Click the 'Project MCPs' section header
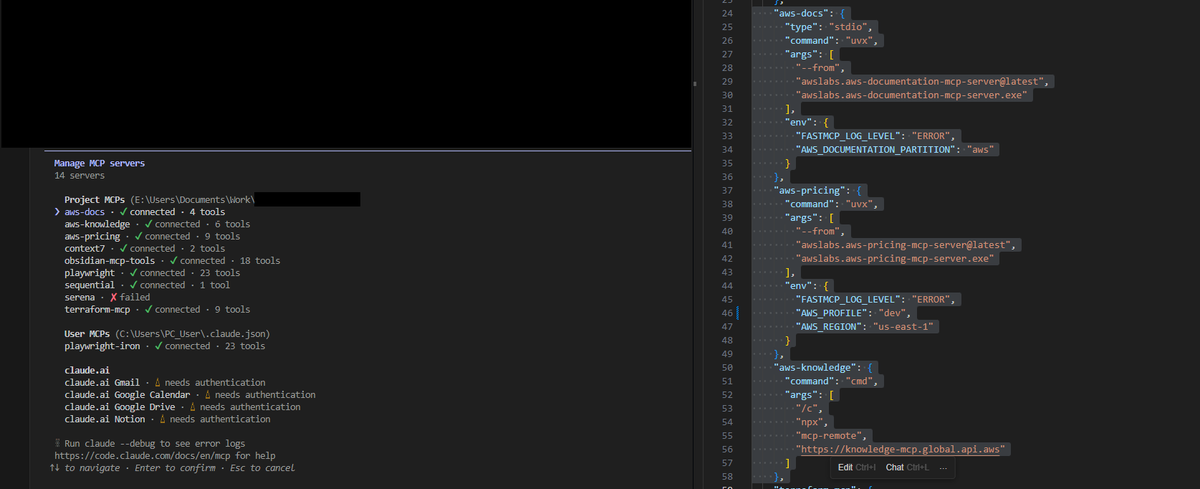This screenshot has width=1200, height=489. [95, 200]
